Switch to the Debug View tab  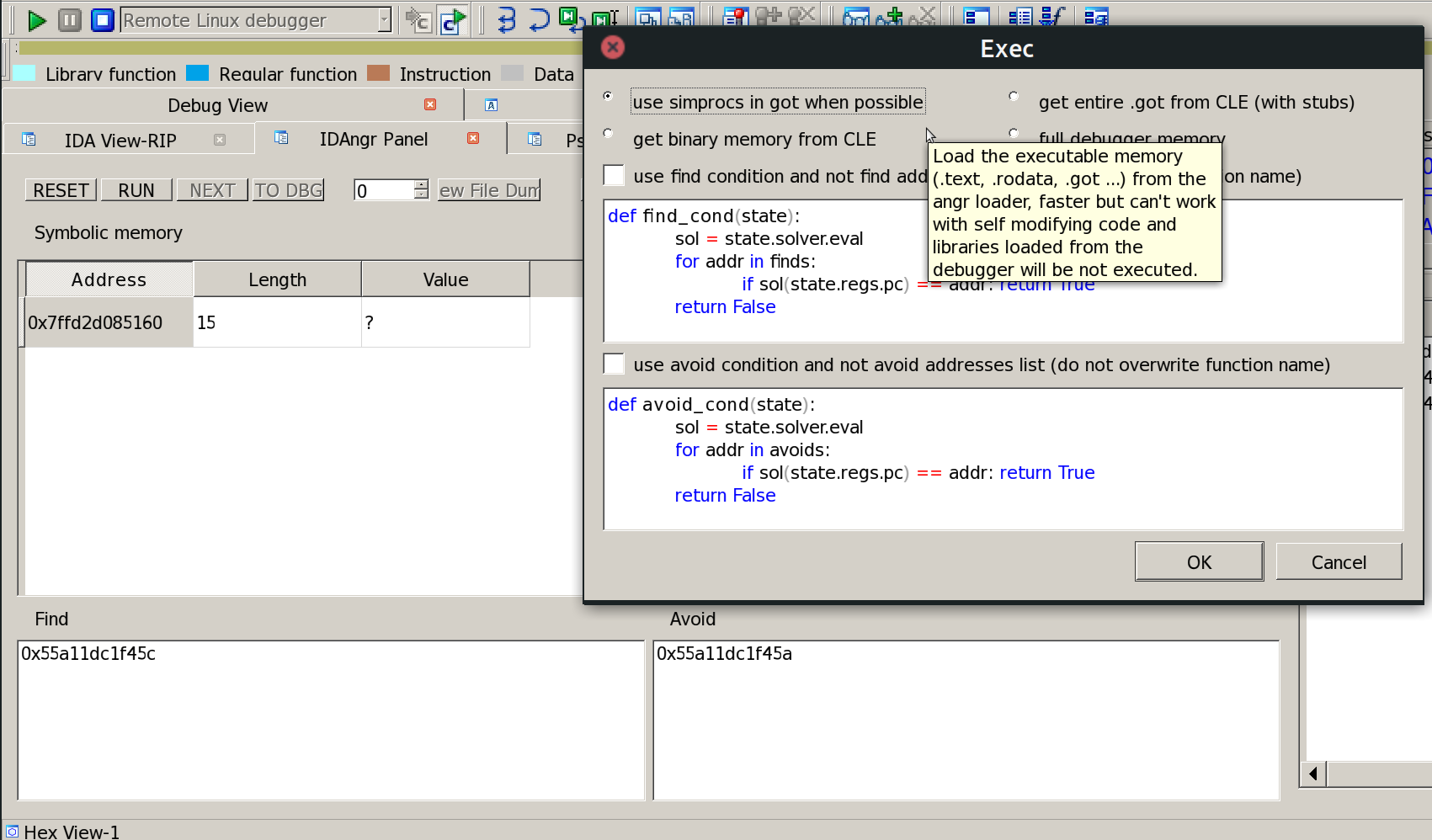(x=217, y=105)
